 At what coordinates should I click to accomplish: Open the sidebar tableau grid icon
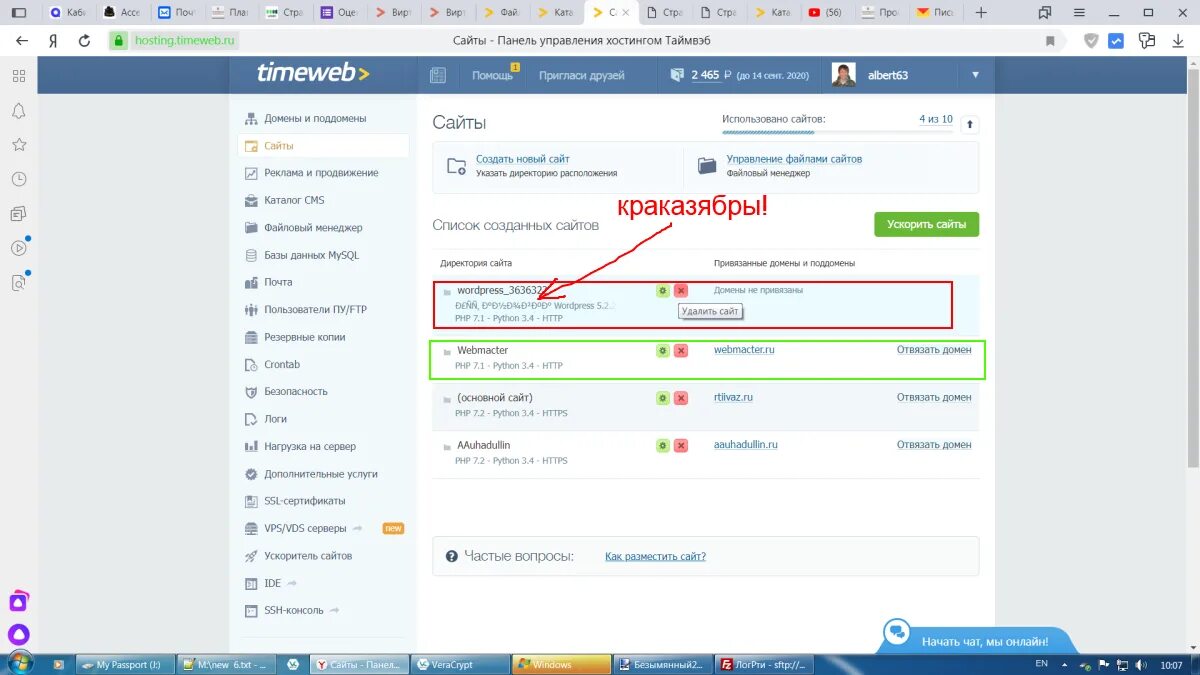(19, 76)
